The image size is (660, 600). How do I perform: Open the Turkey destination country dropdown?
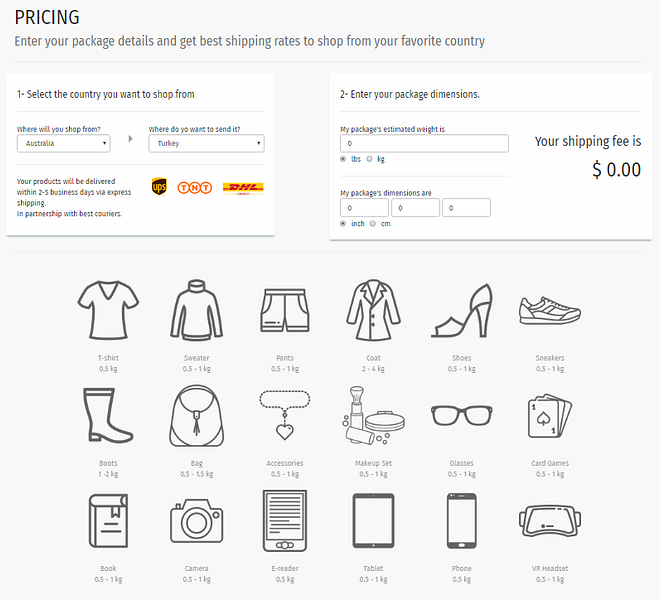pyautogui.click(x=206, y=143)
